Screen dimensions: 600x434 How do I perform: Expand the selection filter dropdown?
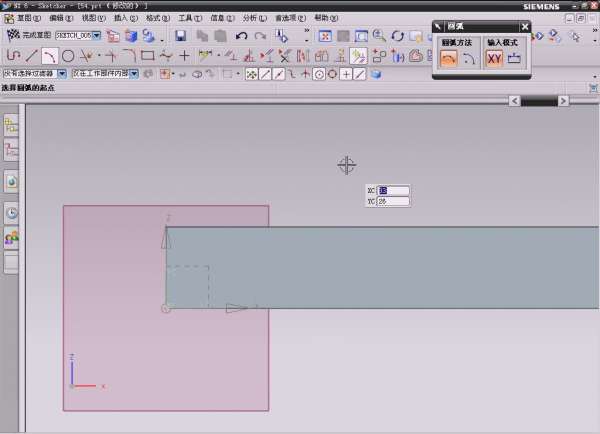pos(62,74)
